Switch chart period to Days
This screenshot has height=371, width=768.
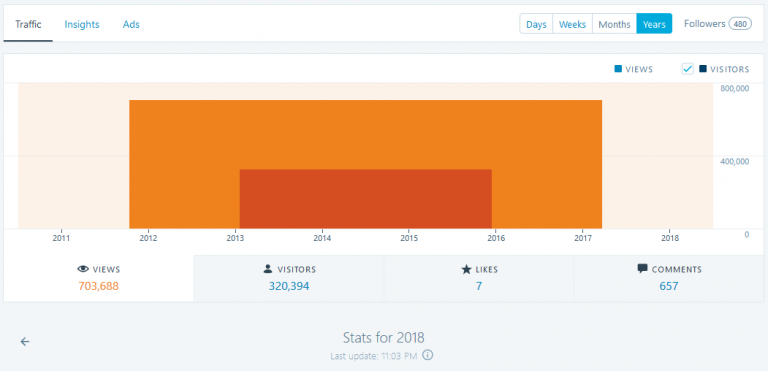(x=536, y=24)
